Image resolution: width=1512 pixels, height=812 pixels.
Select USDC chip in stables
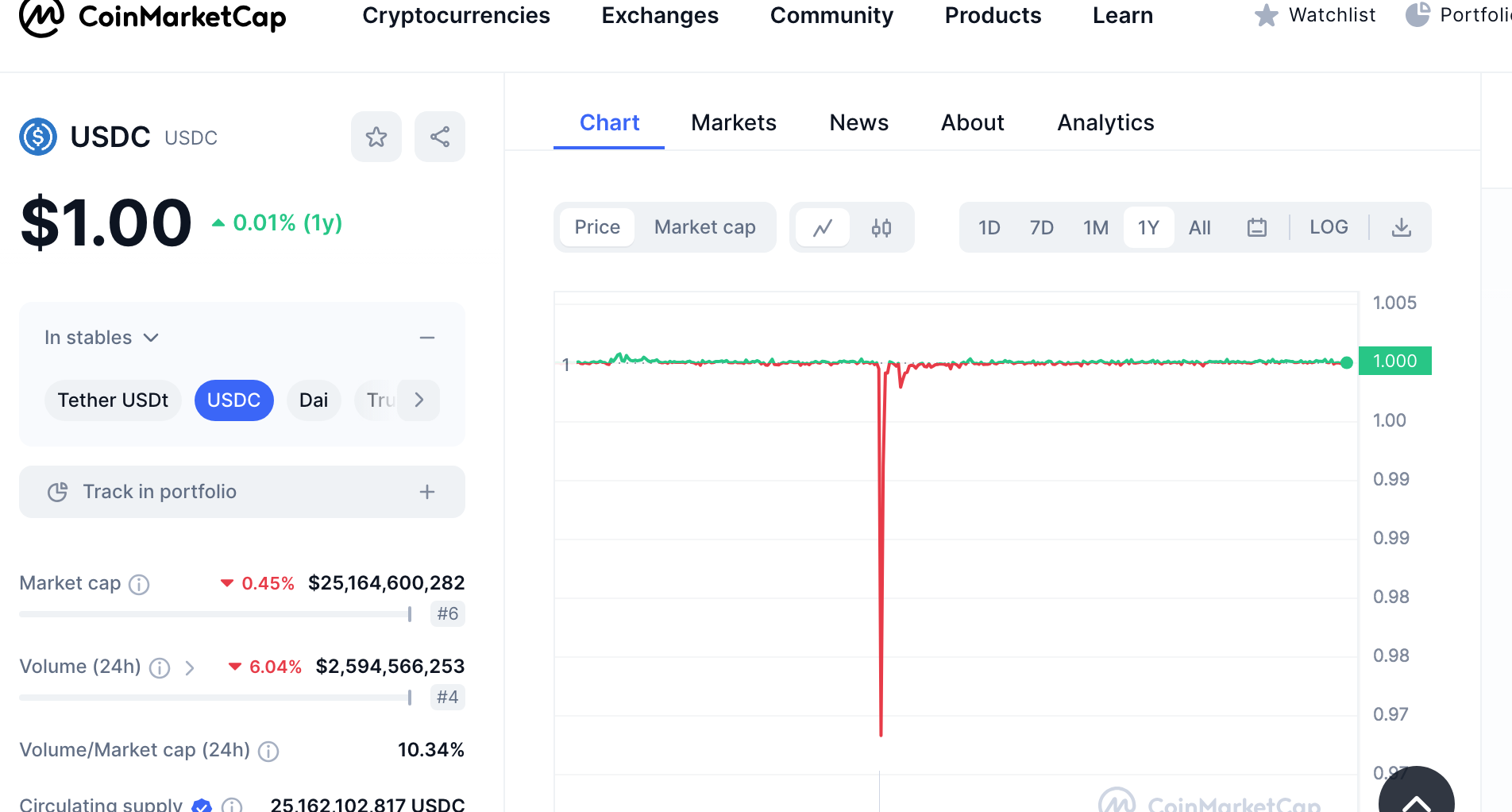234,400
